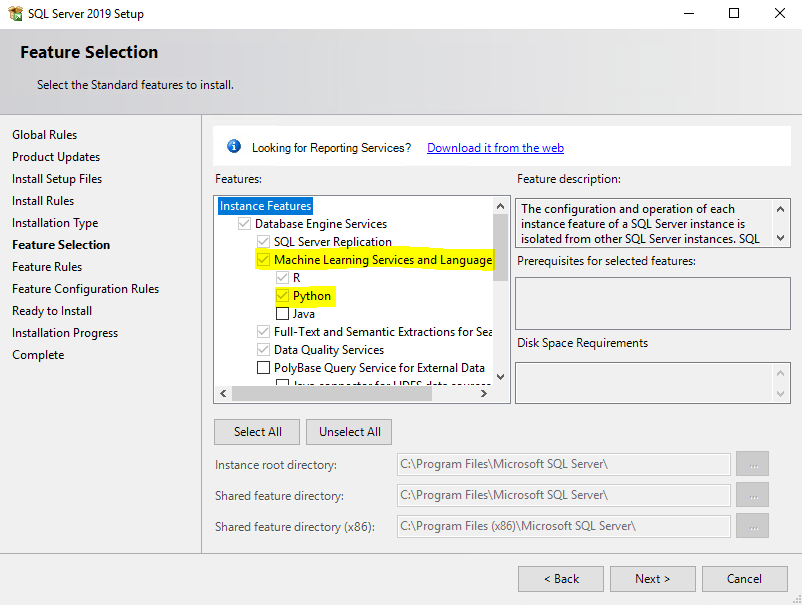Select the Installation Type step
The width and height of the screenshot is (802, 605).
(x=55, y=223)
